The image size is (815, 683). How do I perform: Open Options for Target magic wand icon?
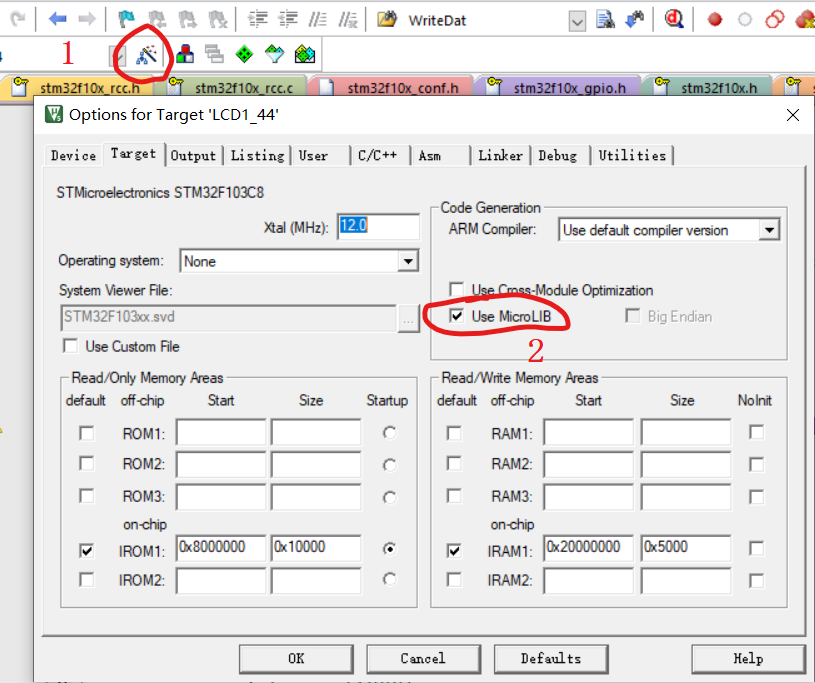tap(147, 55)
